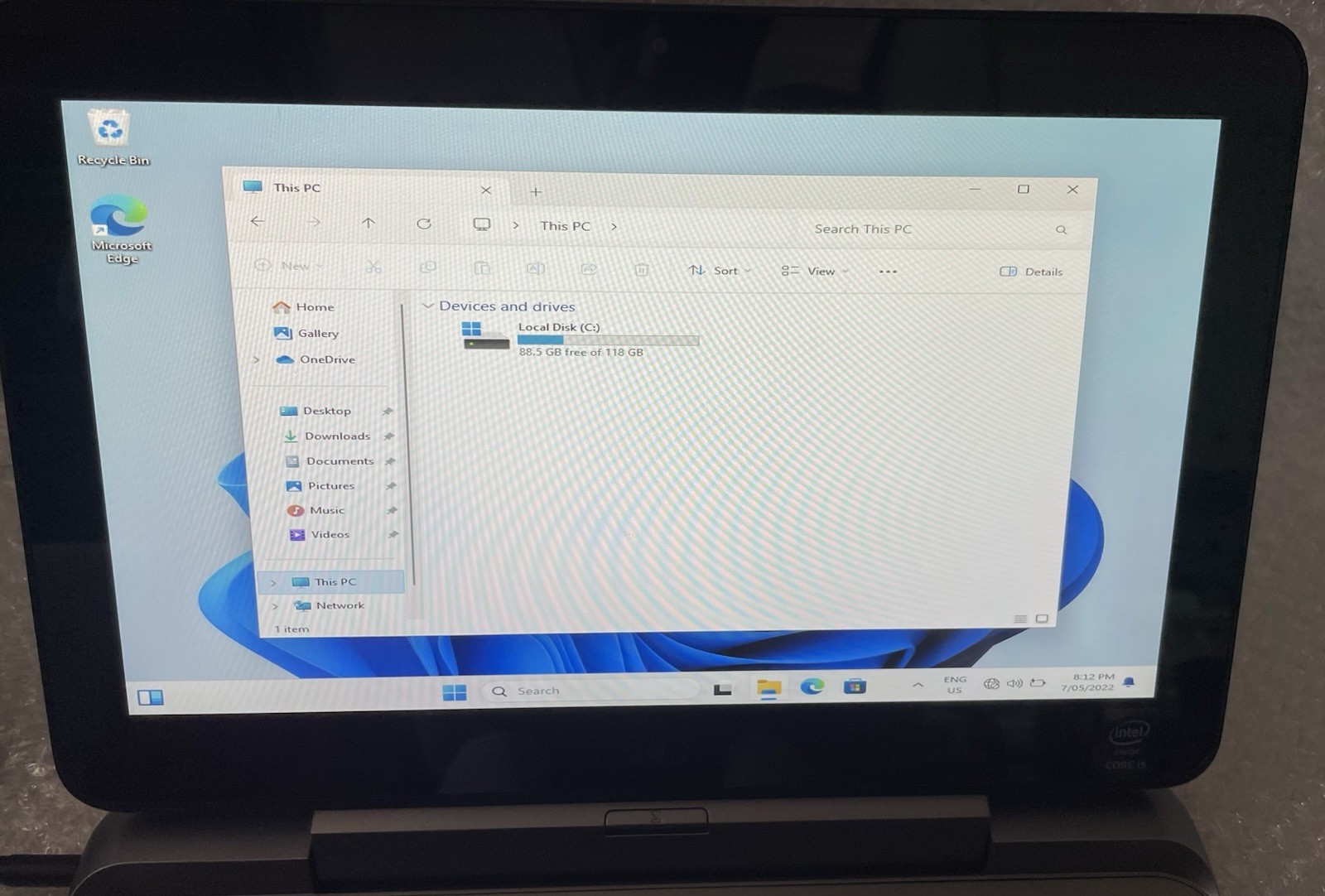The height and width of the screenshot is (896, 1325).
Task: Expand the This PC tree node
Action: (x=273, y=582)
